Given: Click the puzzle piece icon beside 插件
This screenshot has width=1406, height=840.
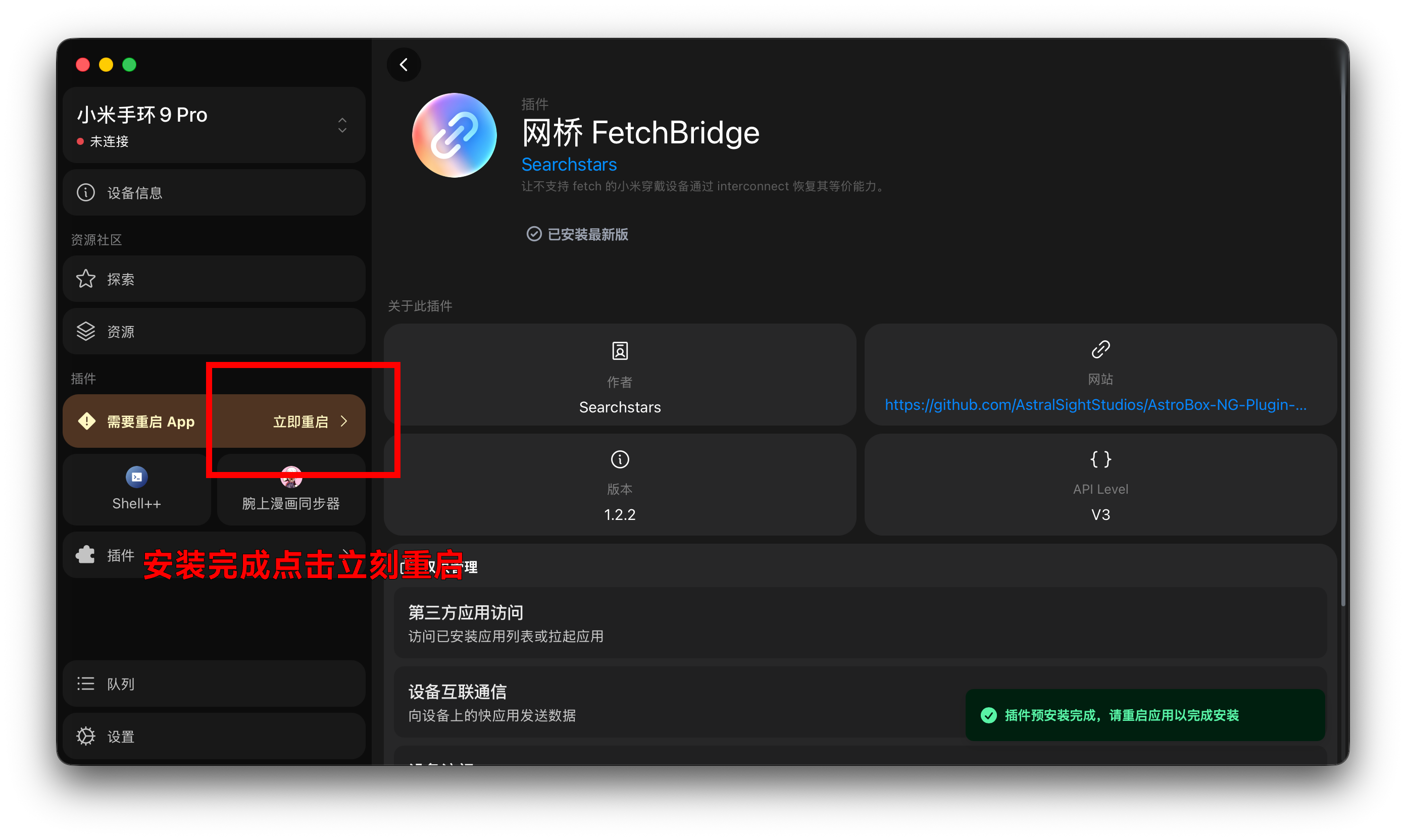Looking at the screenshot, I should tap(85, 555).
